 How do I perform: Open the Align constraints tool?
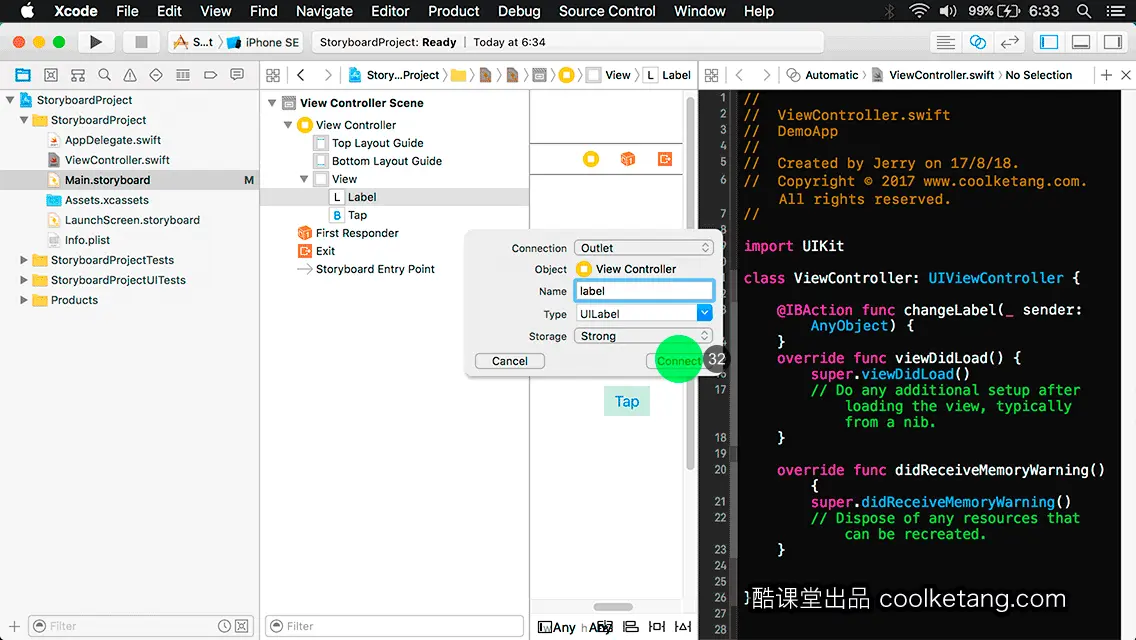point(631,626)
